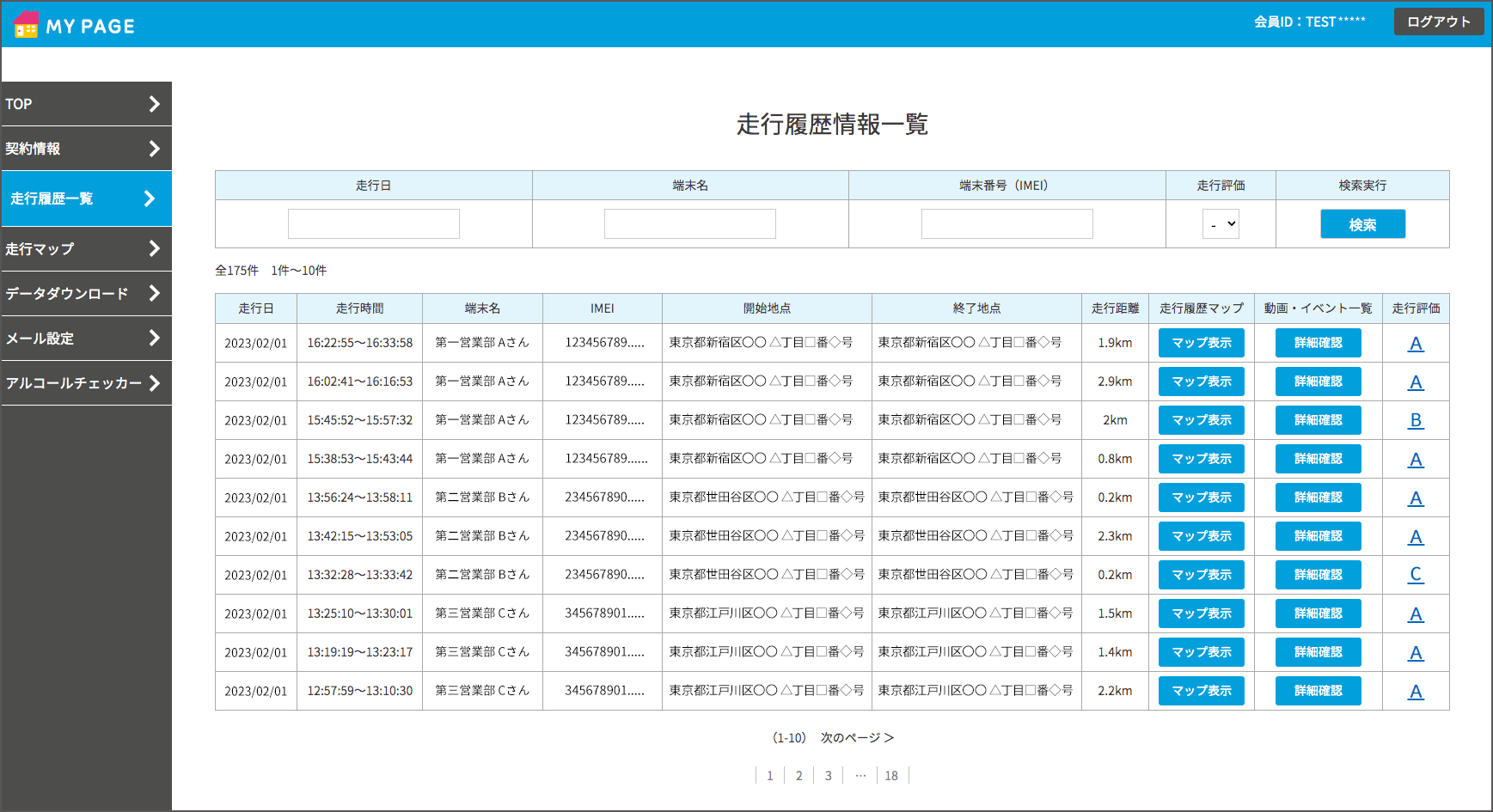Click the B rating link for the 2km trip
This screenshot has width=1493, height=812.
pos(1416,420)
